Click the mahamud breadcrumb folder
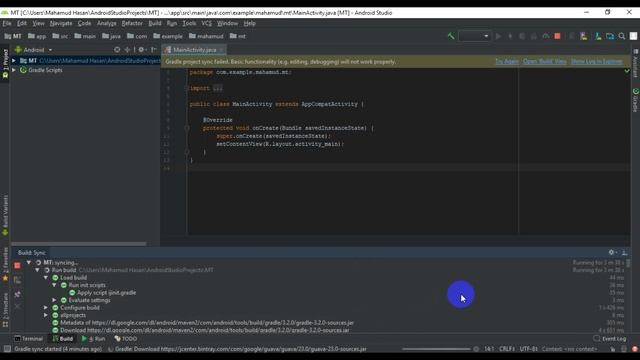640x360 pixels. click(x=206, y=36)
